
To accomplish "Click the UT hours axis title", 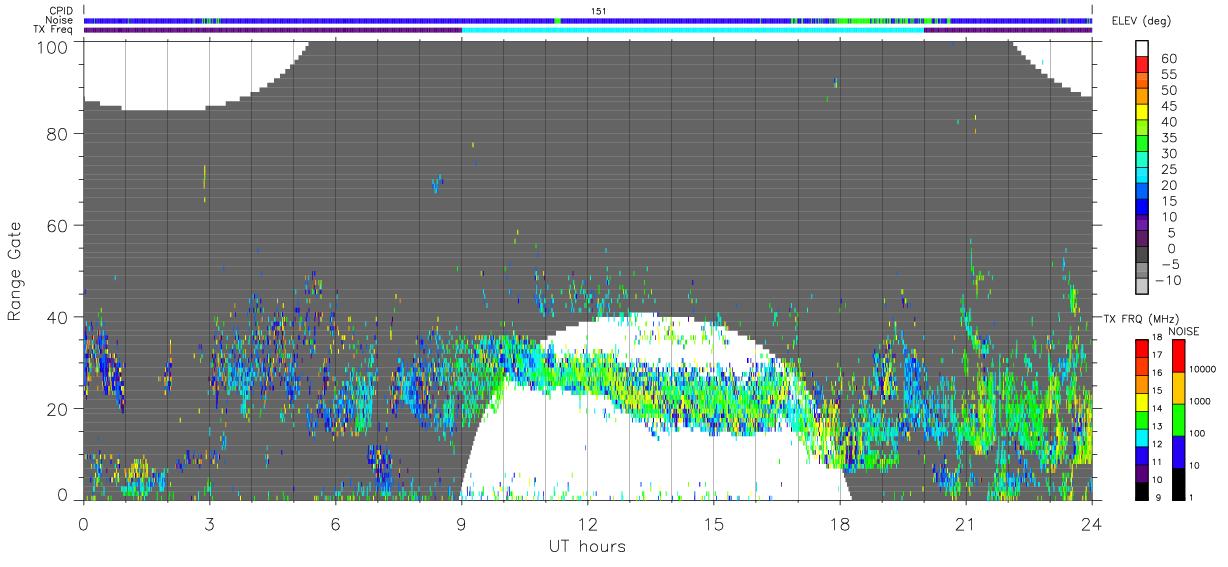I will 586,546.
